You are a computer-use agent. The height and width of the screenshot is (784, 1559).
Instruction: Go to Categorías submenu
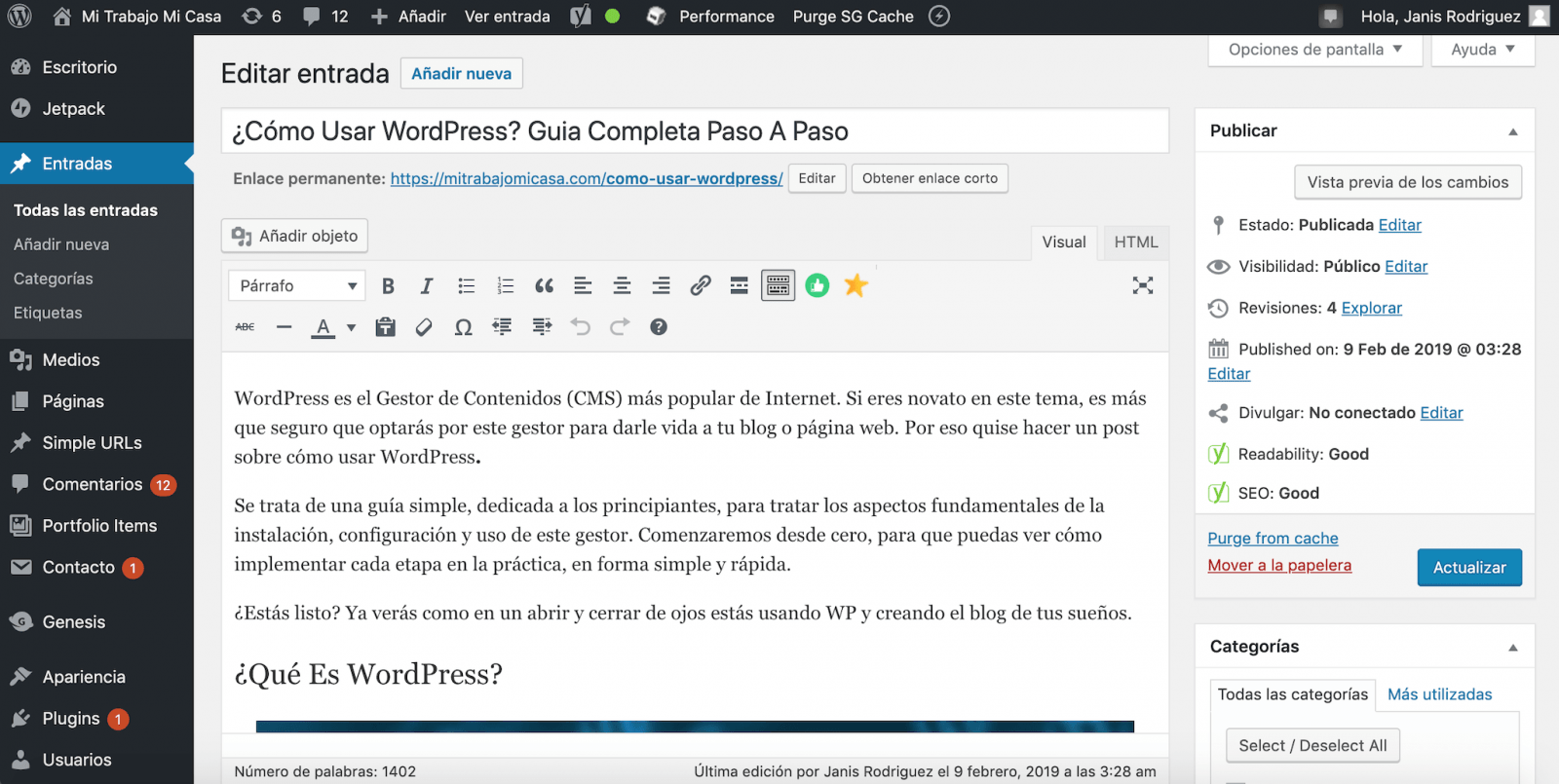[54, 279]
